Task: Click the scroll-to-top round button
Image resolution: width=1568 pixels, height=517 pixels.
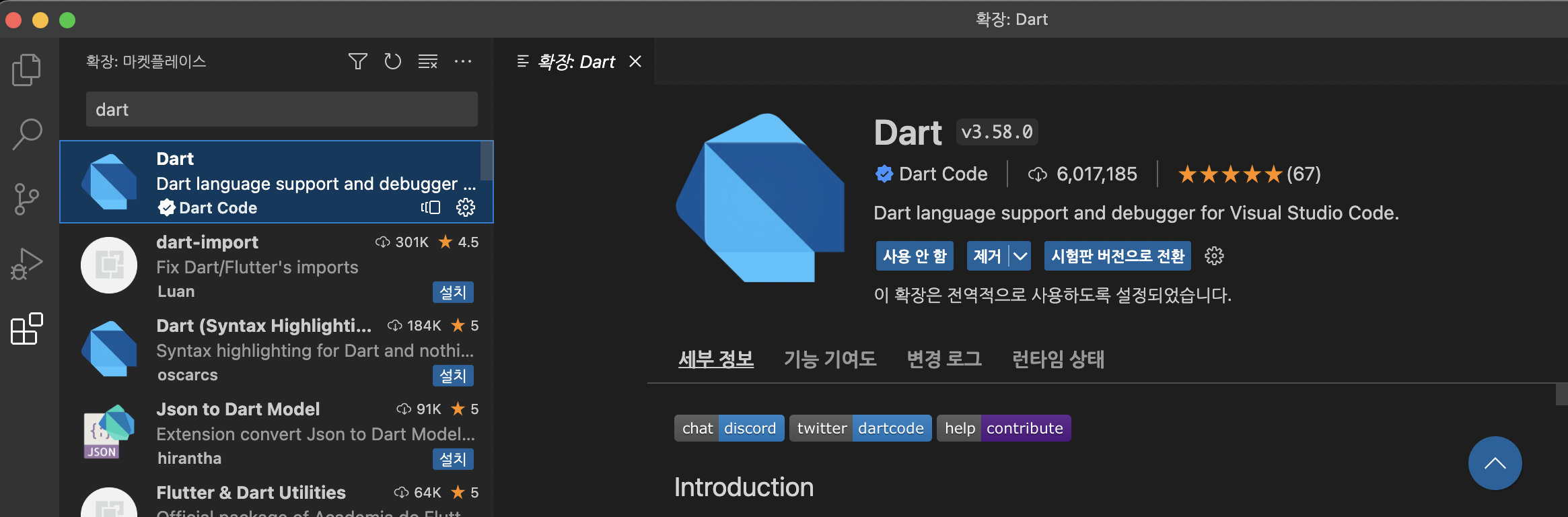Action: click(1495, 463)
